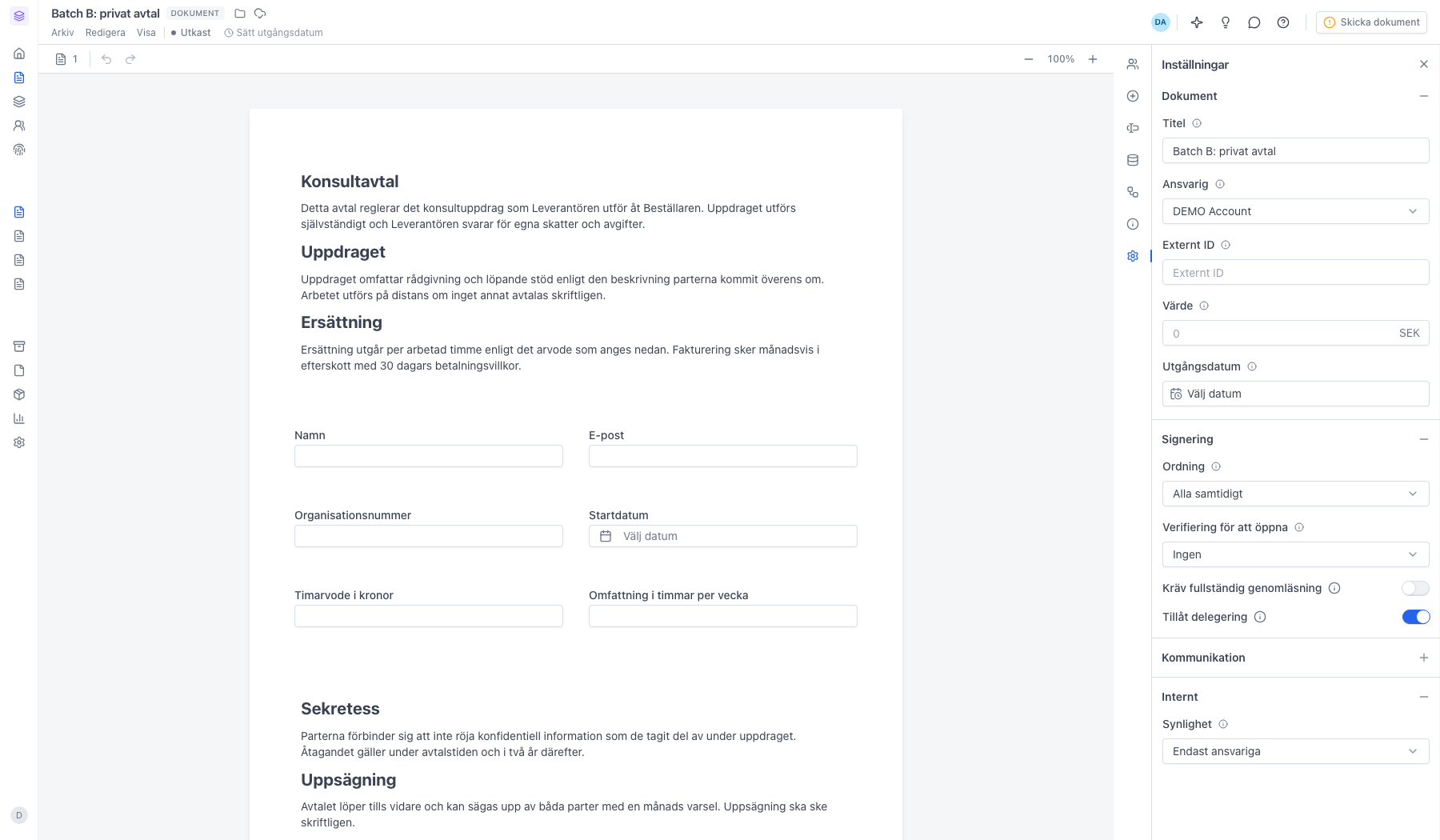Open the add content plus-circle icon
The image size is (1440, 840).
1133,96
